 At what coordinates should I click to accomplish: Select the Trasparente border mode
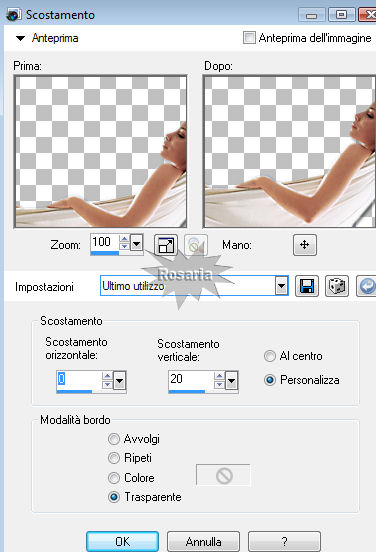[114, 497]
